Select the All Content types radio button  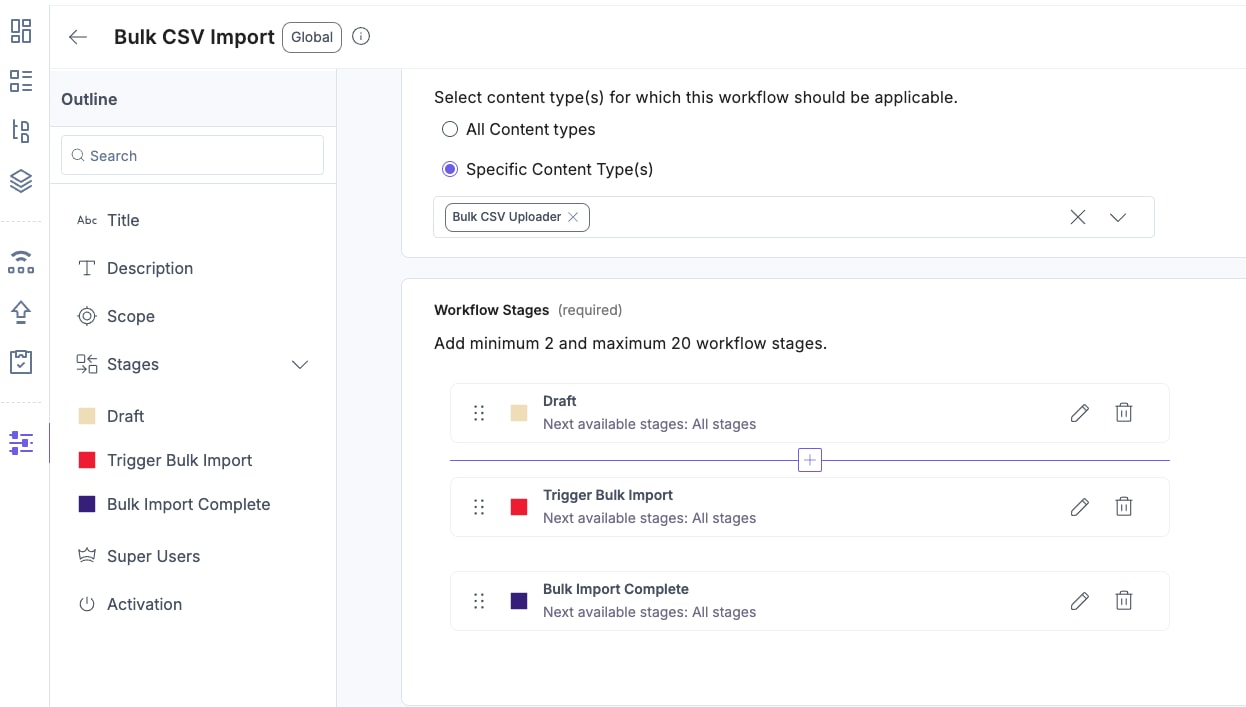point(450,130)
